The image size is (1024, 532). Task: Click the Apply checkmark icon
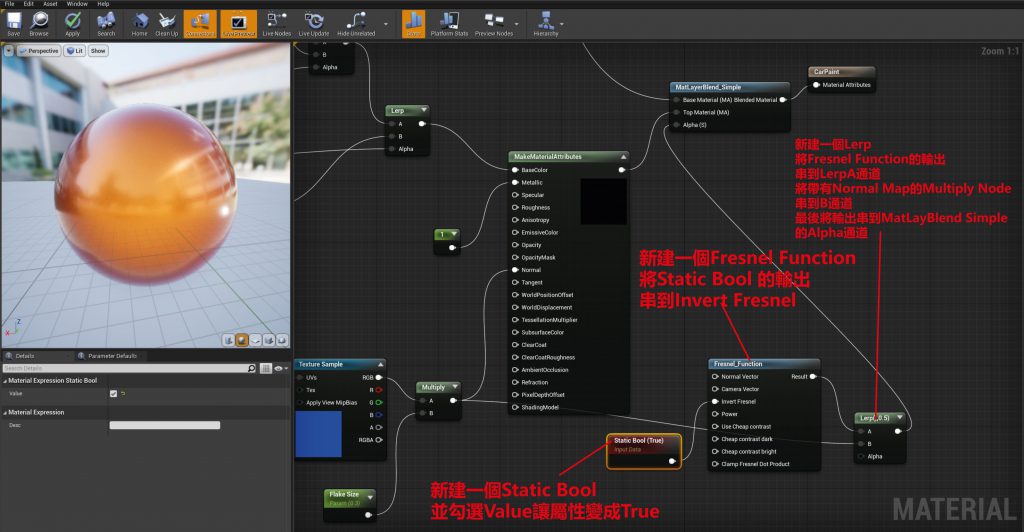[72, 22]
